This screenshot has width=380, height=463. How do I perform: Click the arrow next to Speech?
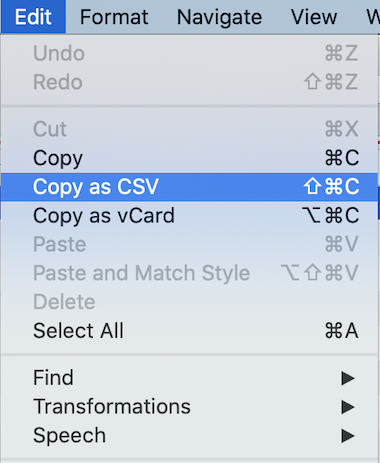pyautogui.click(x=348, y=436)
